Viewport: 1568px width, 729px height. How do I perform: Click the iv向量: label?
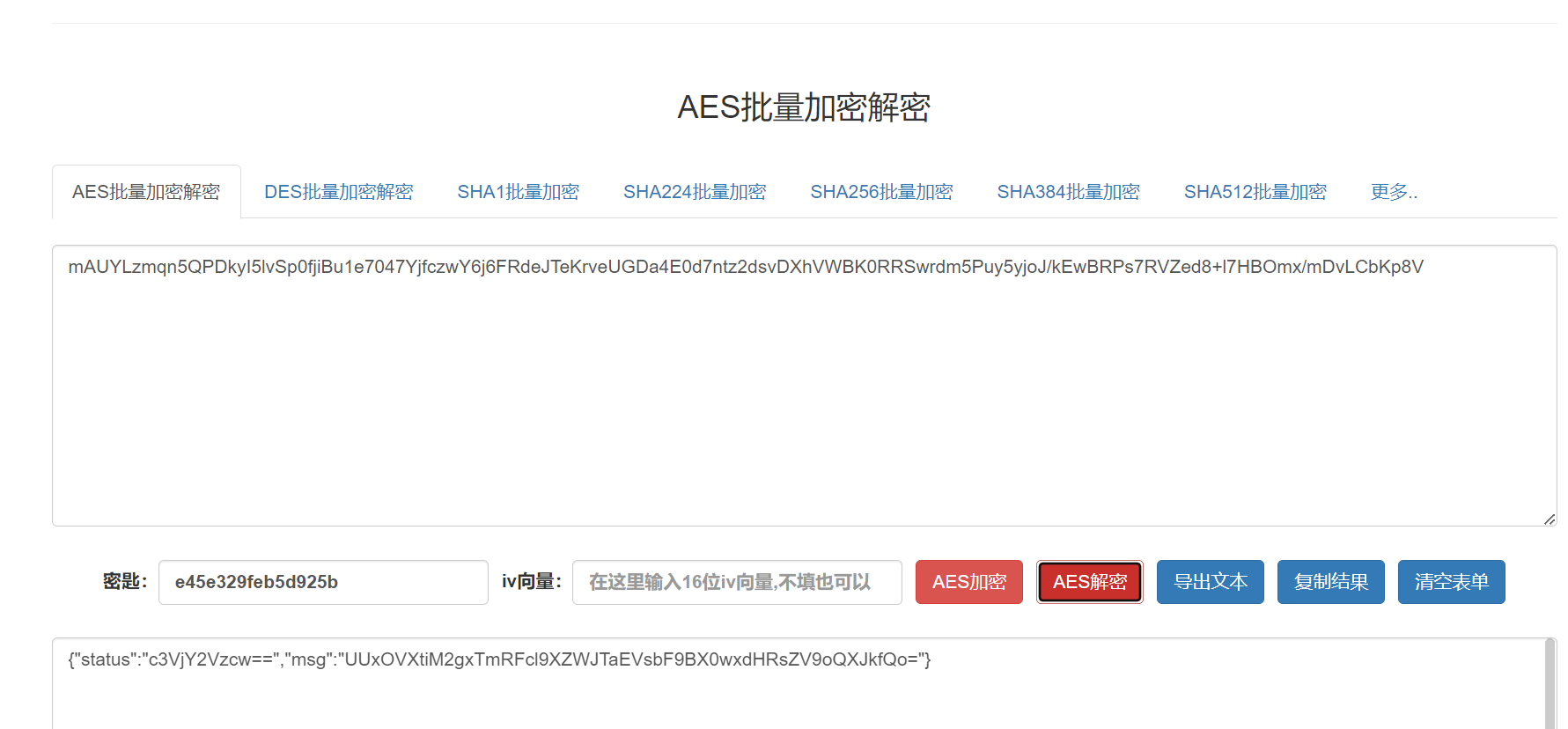(532, 581)
